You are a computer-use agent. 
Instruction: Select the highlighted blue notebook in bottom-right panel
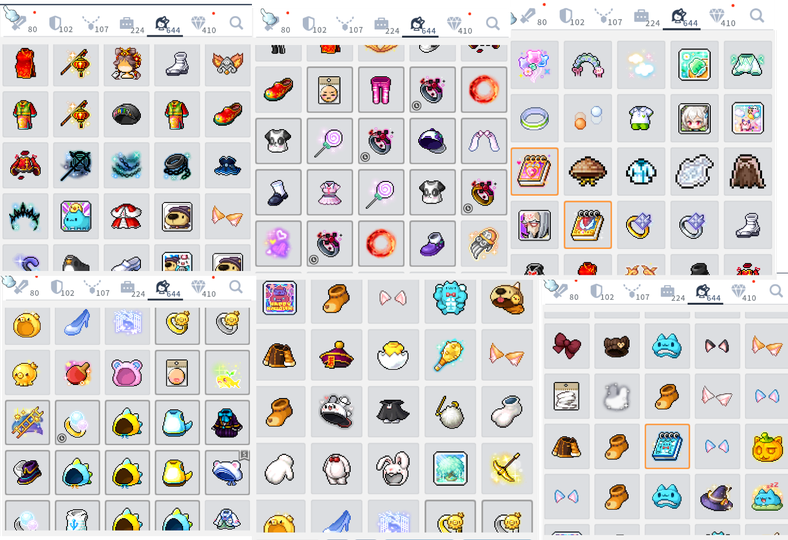(667, 447)
